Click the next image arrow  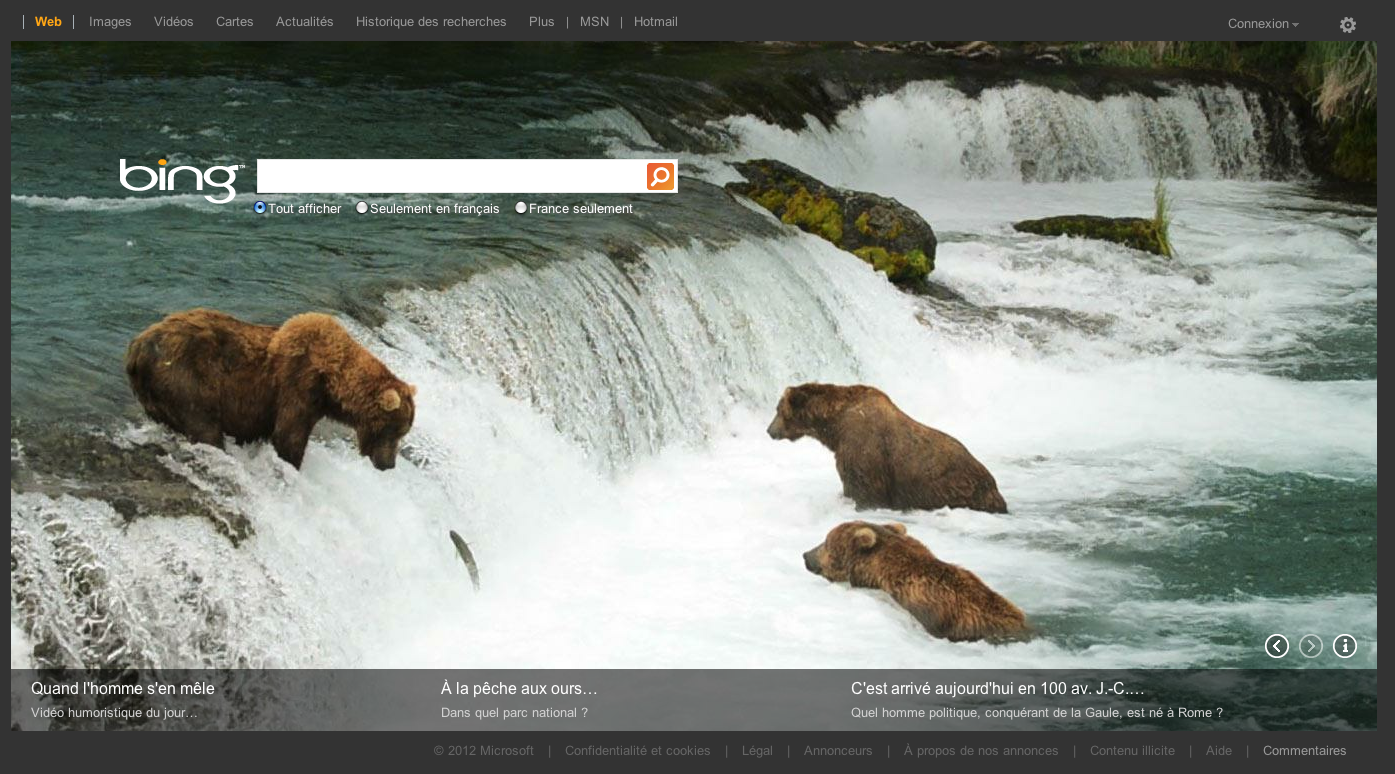(1311, 646)
